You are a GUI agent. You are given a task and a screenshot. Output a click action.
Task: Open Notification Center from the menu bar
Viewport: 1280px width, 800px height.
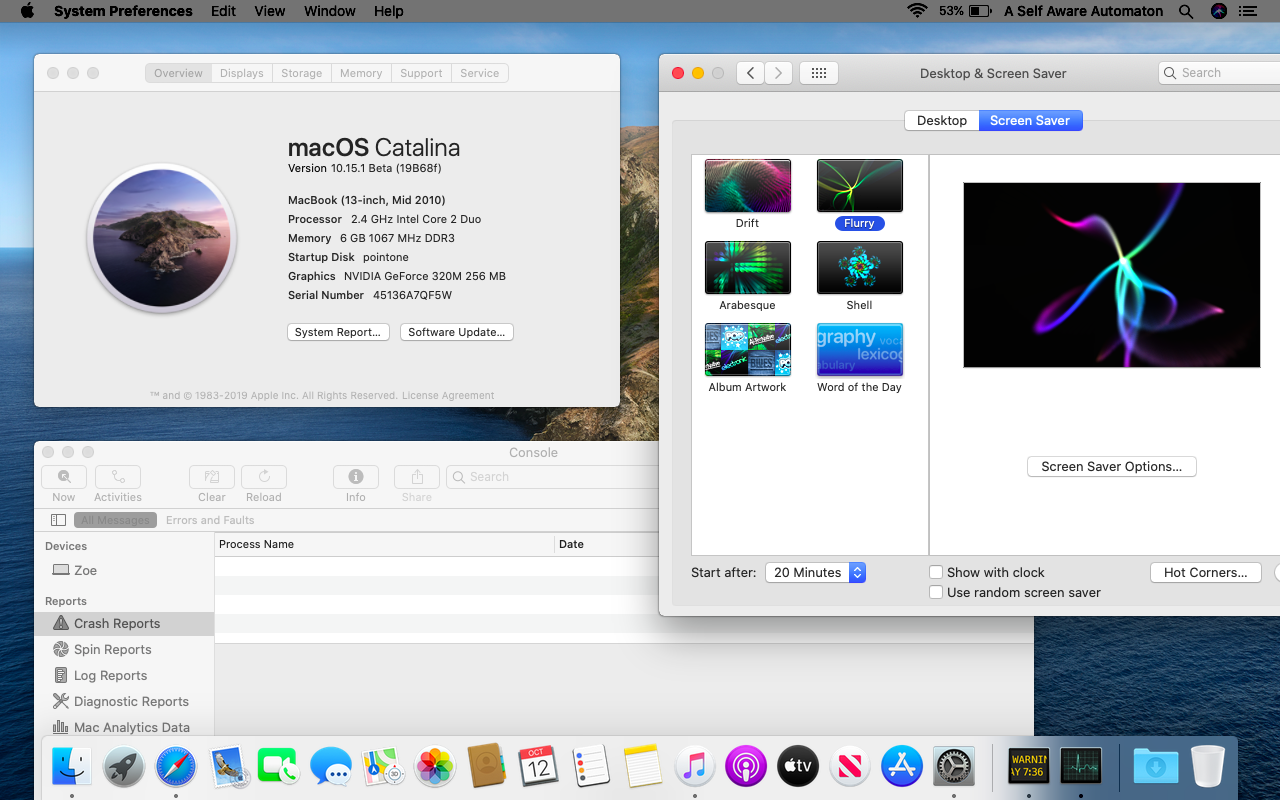1247,11
